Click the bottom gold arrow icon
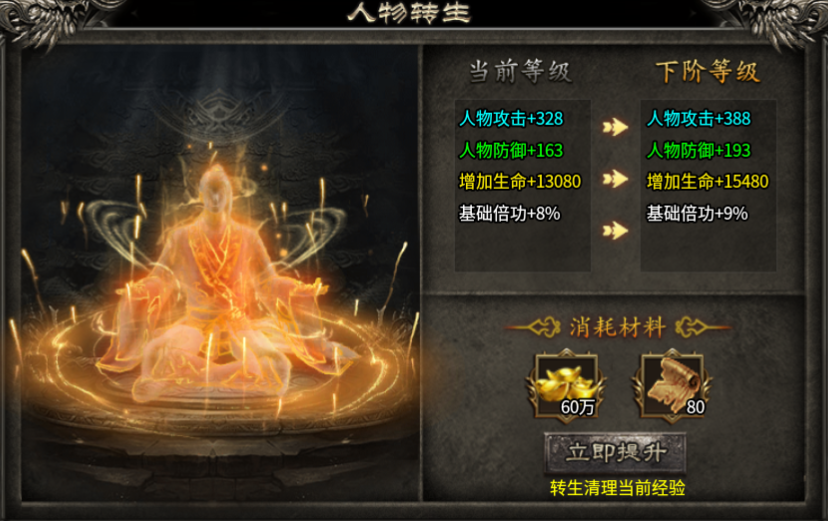828x521 pixels. tap(615, 230)
